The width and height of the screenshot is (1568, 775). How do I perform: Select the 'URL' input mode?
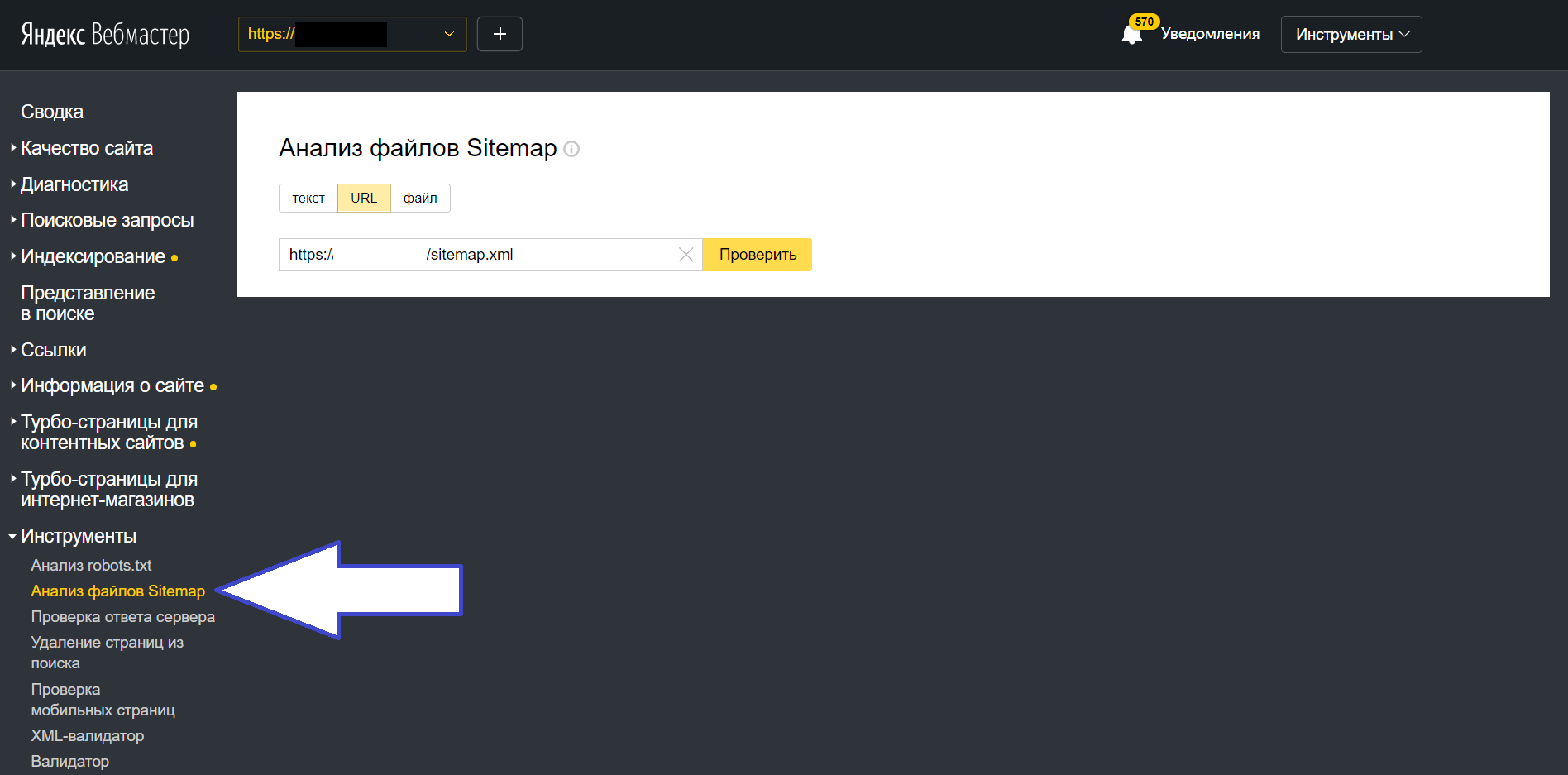tap(364, 199)
